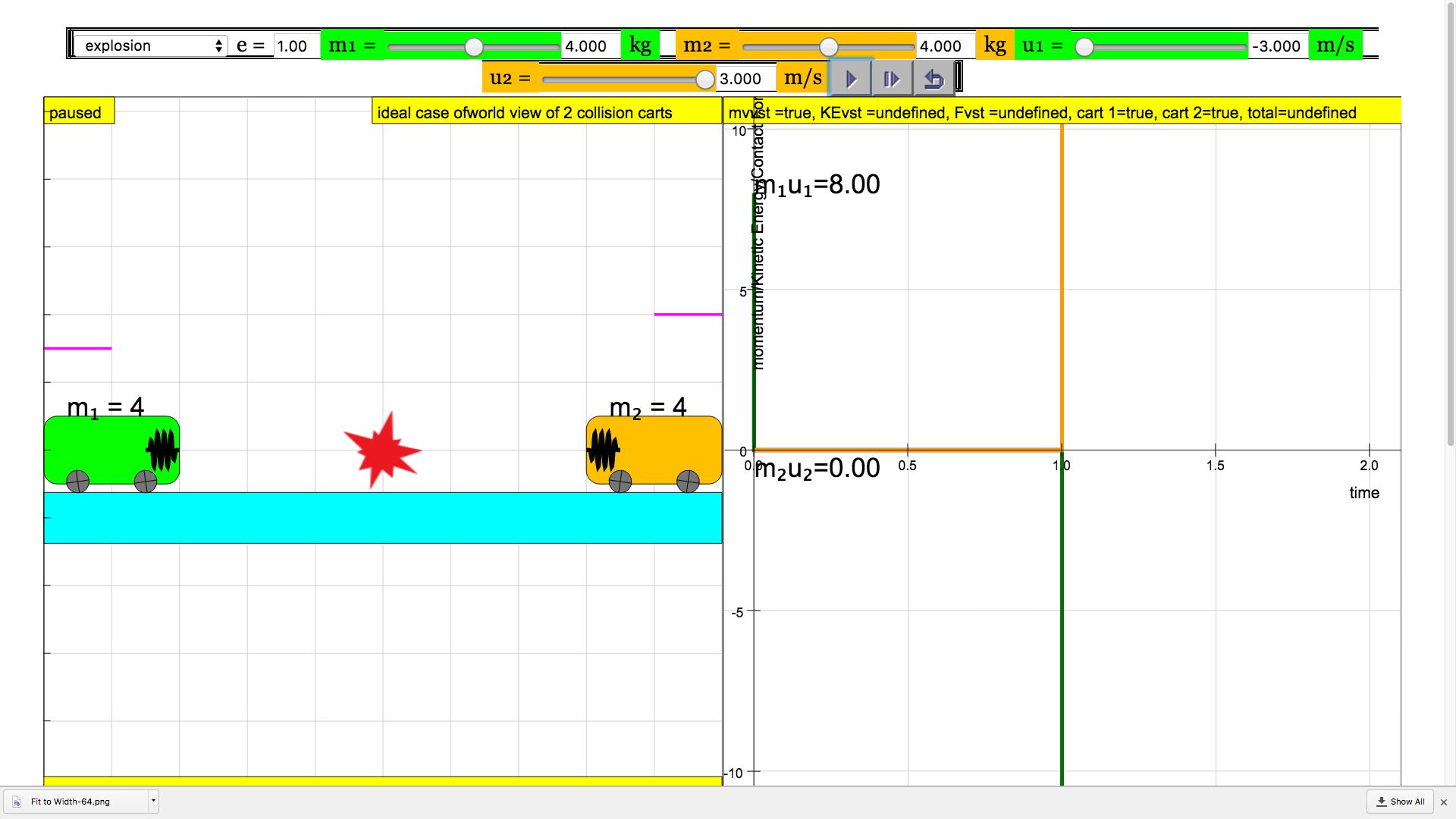Click the red explosion star

383,450
